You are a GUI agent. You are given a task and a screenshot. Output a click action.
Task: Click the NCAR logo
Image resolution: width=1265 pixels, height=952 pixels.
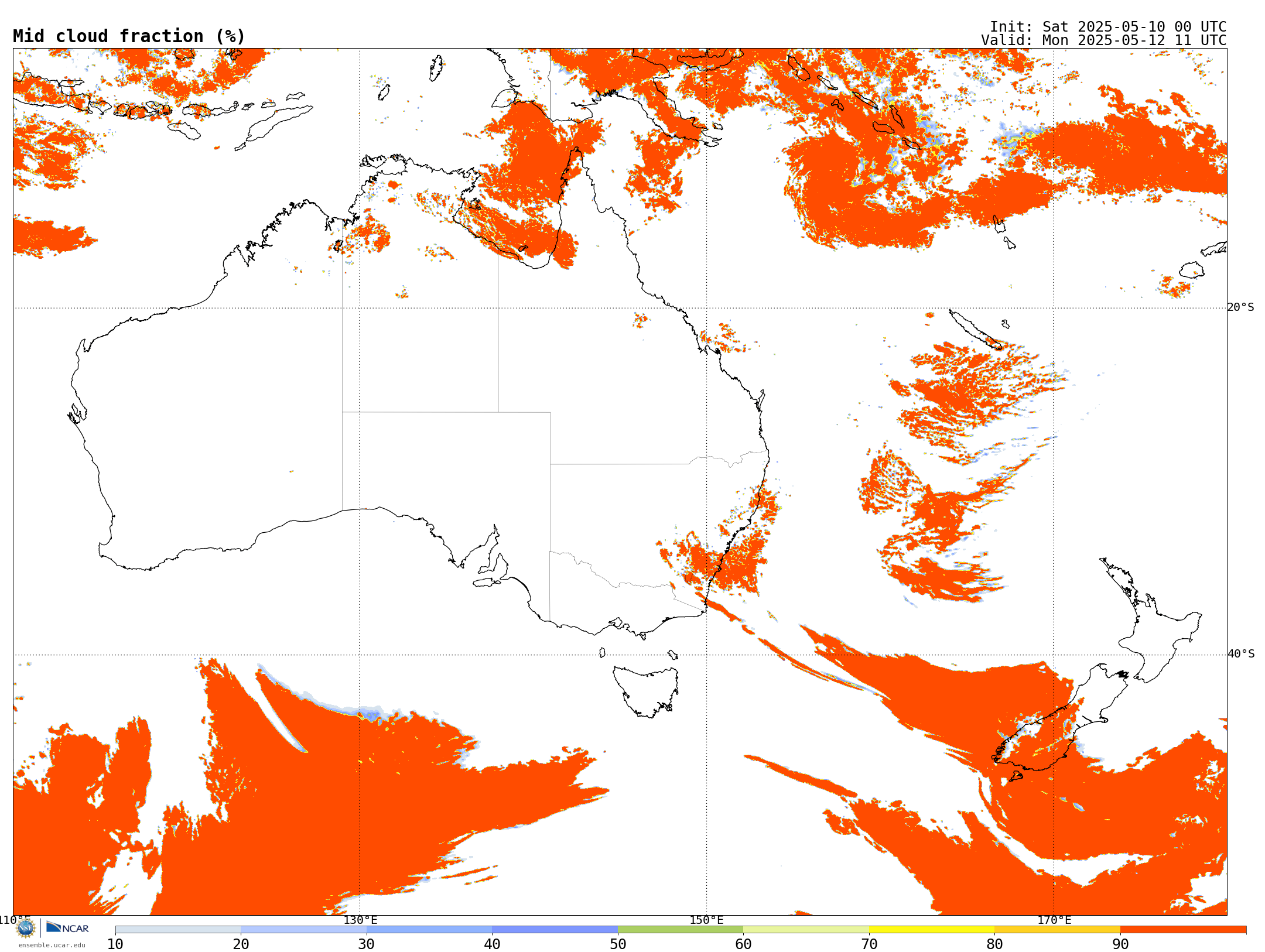point(67,927)
